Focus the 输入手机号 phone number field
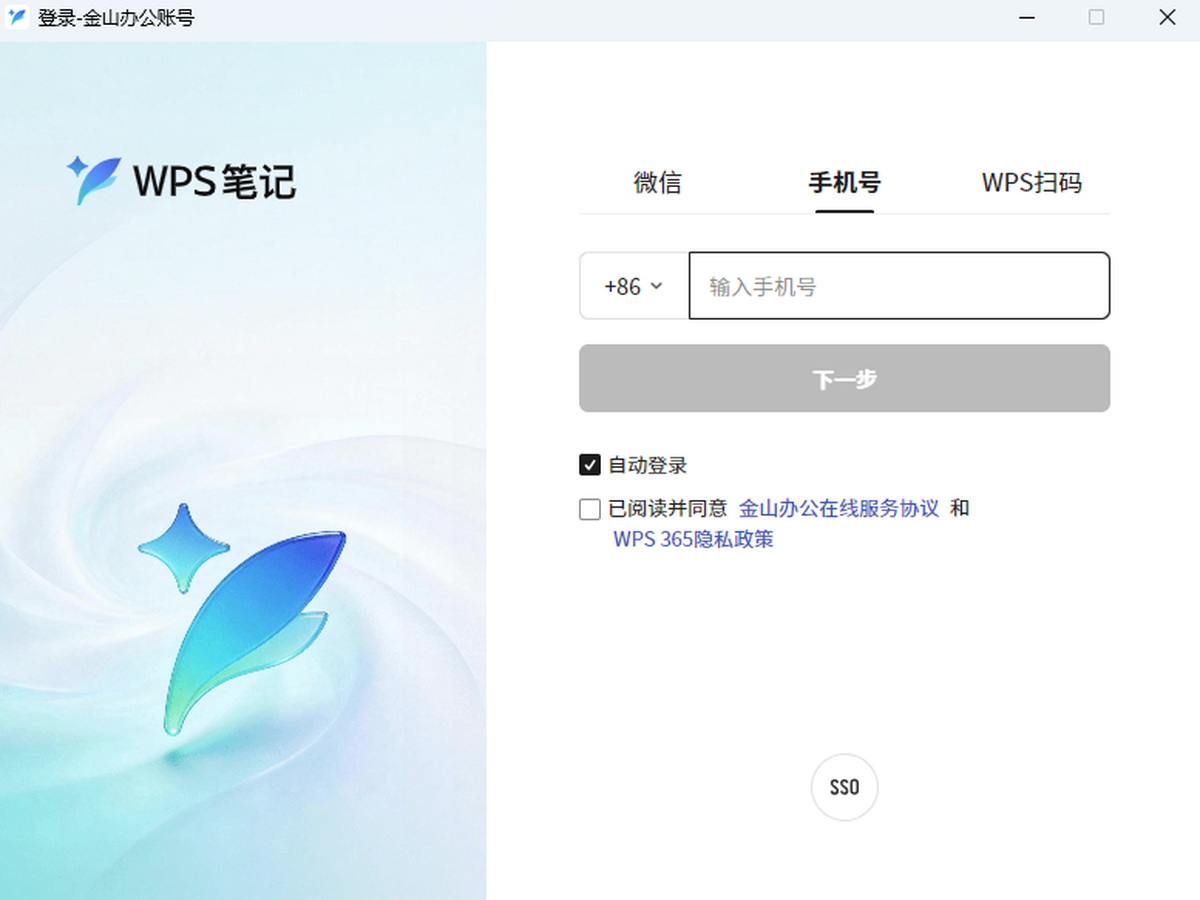The width and height of the screenshot is (1200, 900). point(899,286)
